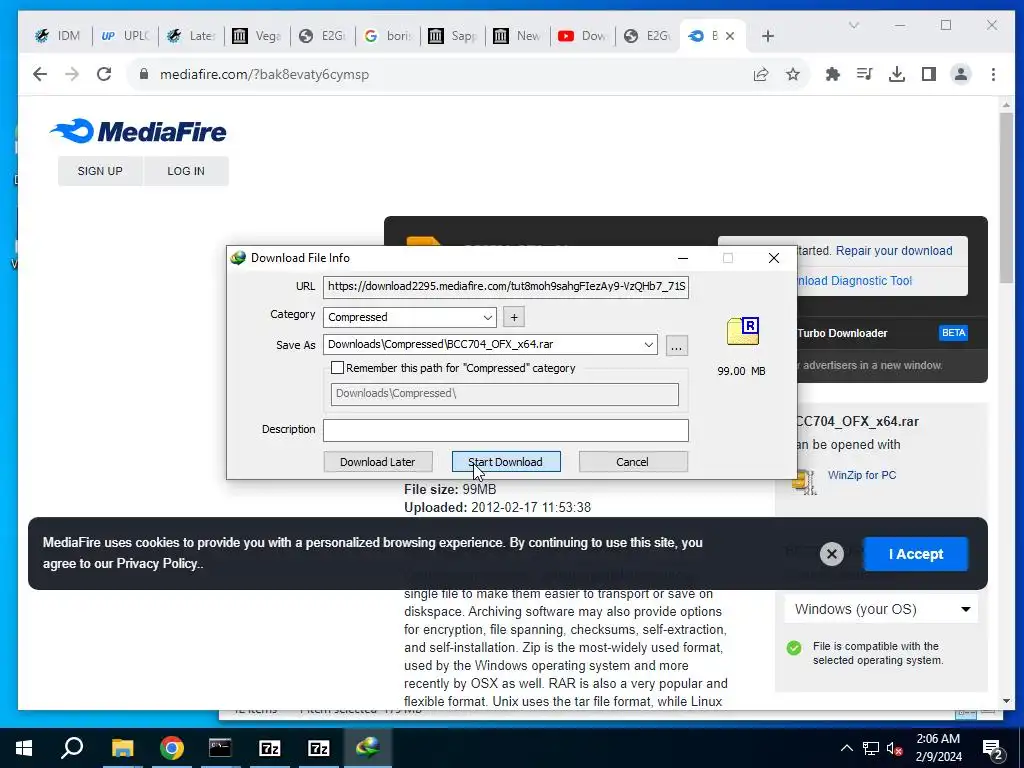Browse for save location with ellipsis button

click(677, 345)
